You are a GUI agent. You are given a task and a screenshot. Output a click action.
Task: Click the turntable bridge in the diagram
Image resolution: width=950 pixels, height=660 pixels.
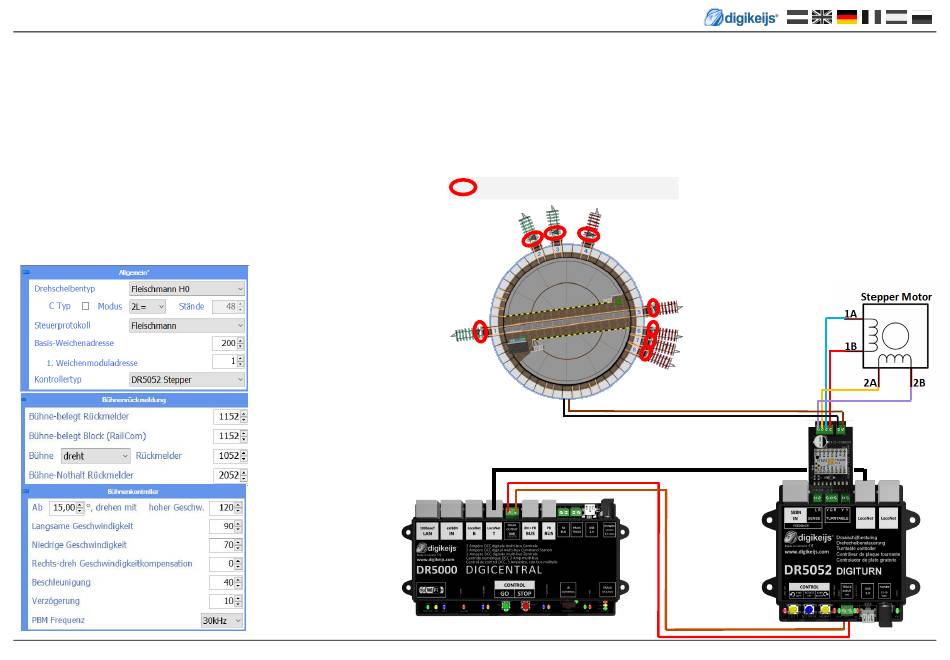click(567, 321)
